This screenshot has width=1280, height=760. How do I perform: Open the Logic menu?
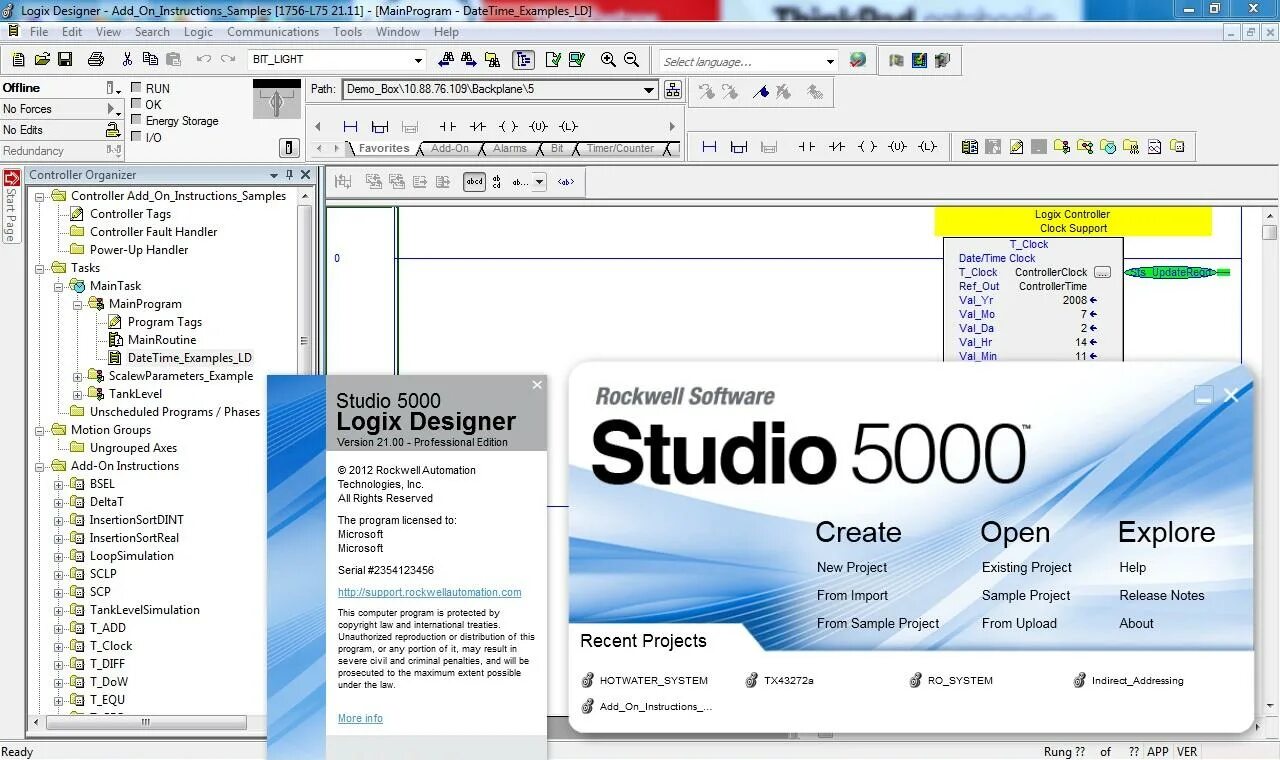click(198, 32)
